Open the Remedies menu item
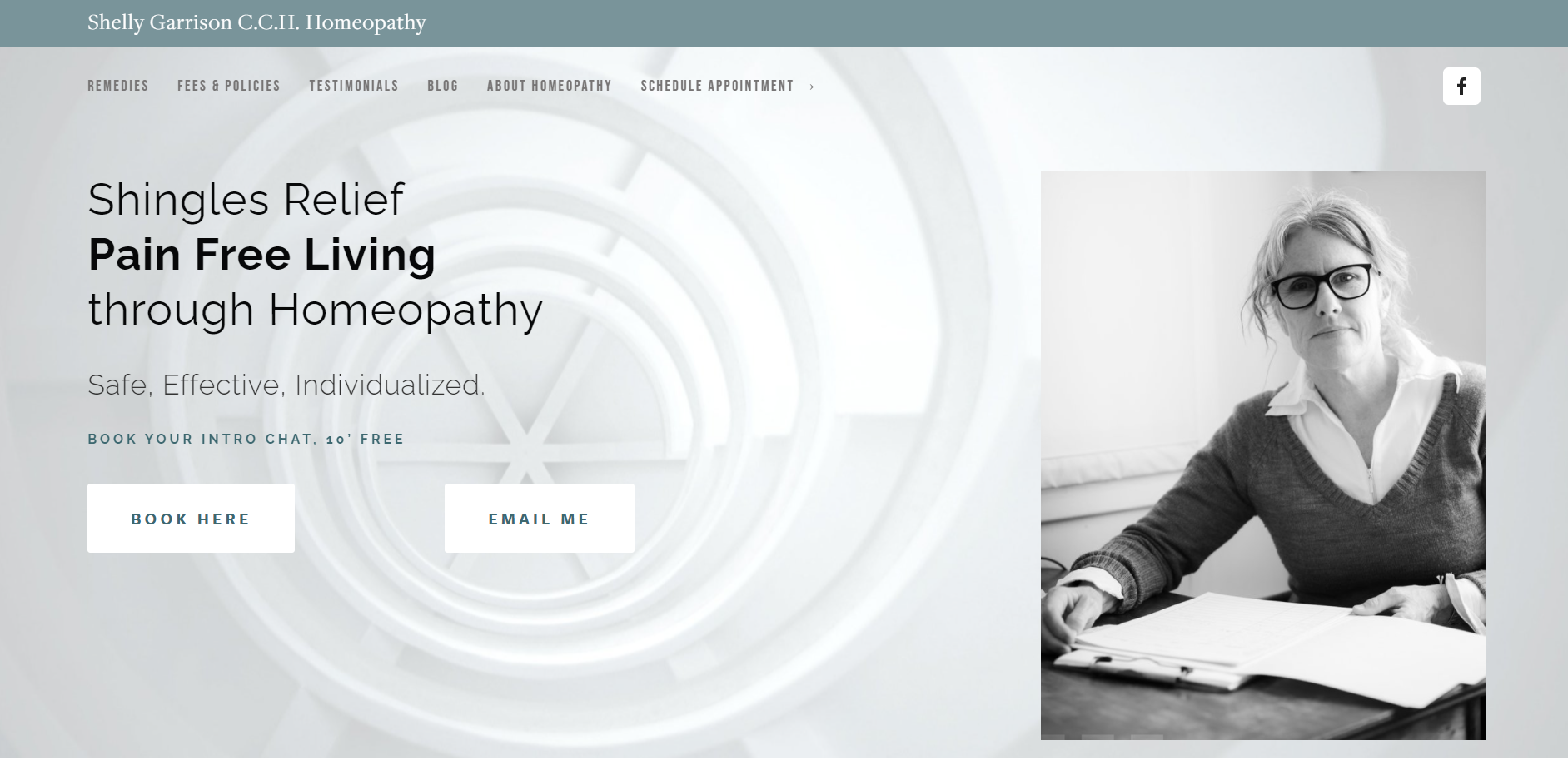The width and height of the screenshot is (1568, 770). 118,86
